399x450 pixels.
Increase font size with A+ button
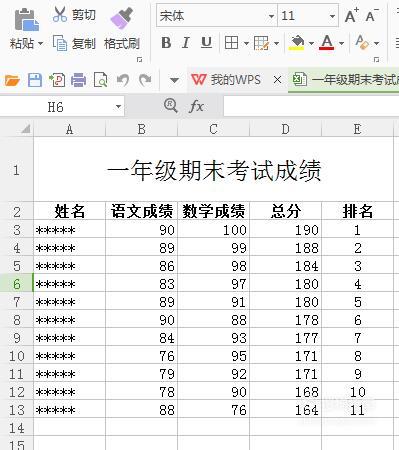tap(351, 15)
